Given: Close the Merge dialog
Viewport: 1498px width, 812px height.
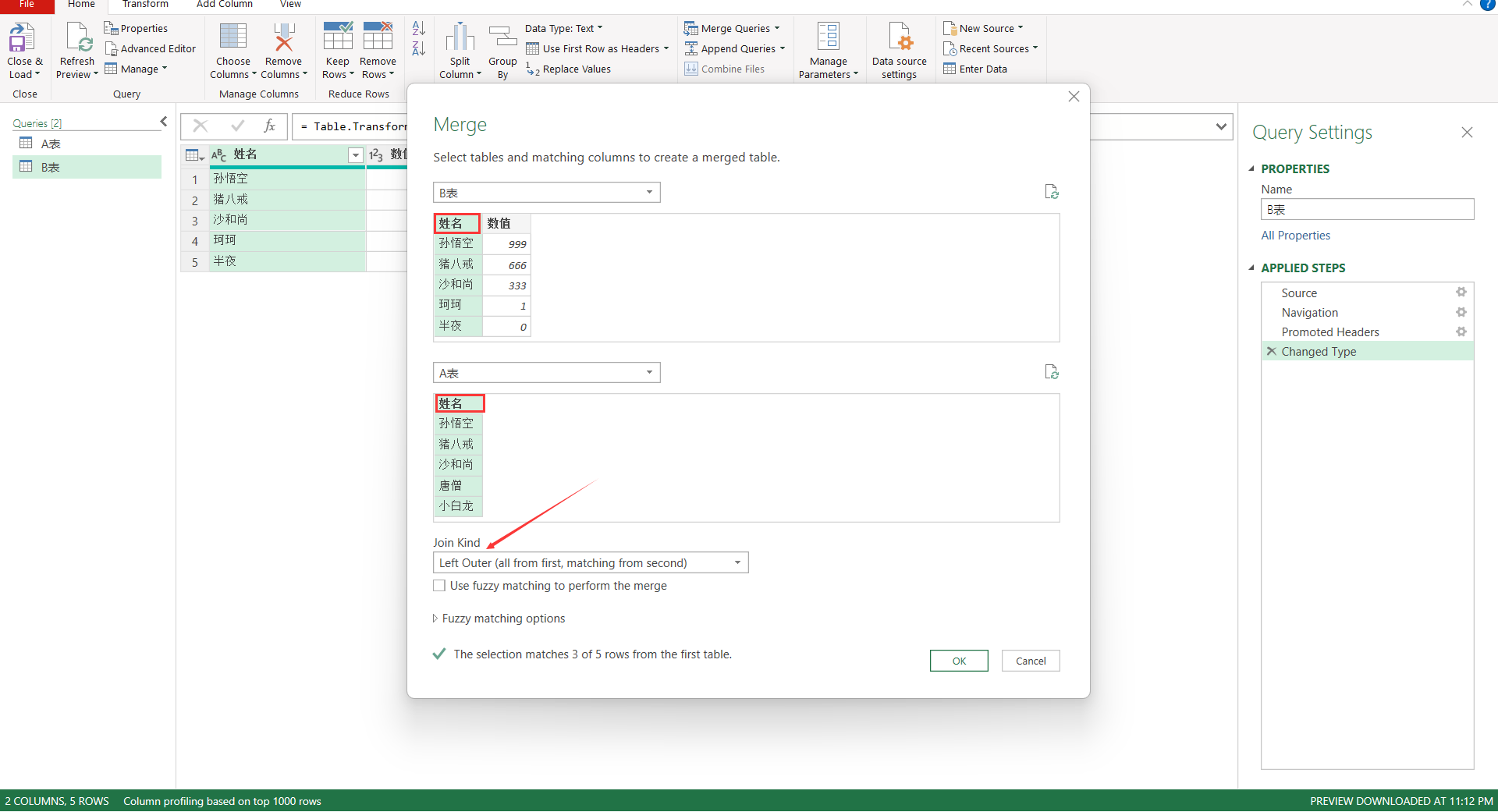Looking at the screenshot, I should (x=1074, y=97).
